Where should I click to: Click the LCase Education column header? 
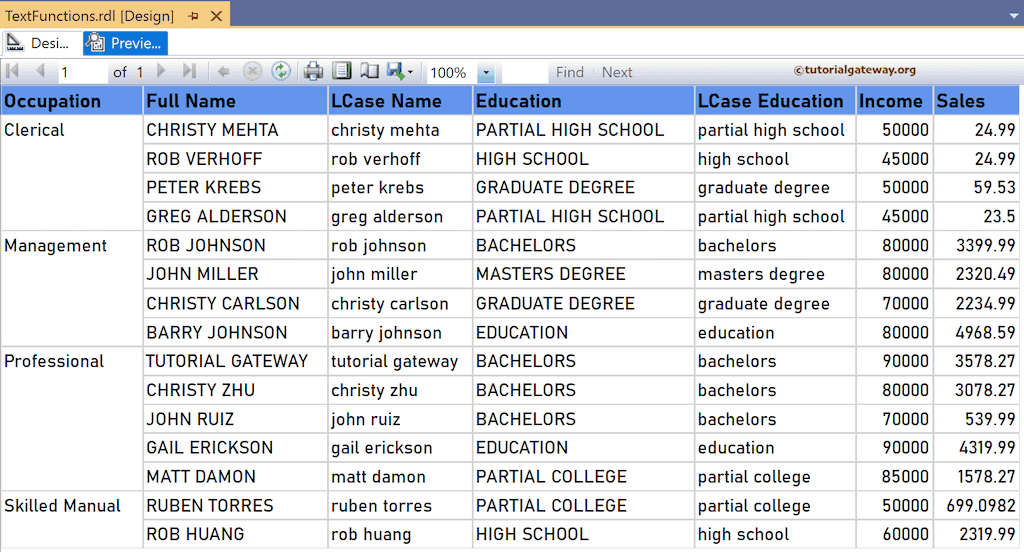coord(775,101)
